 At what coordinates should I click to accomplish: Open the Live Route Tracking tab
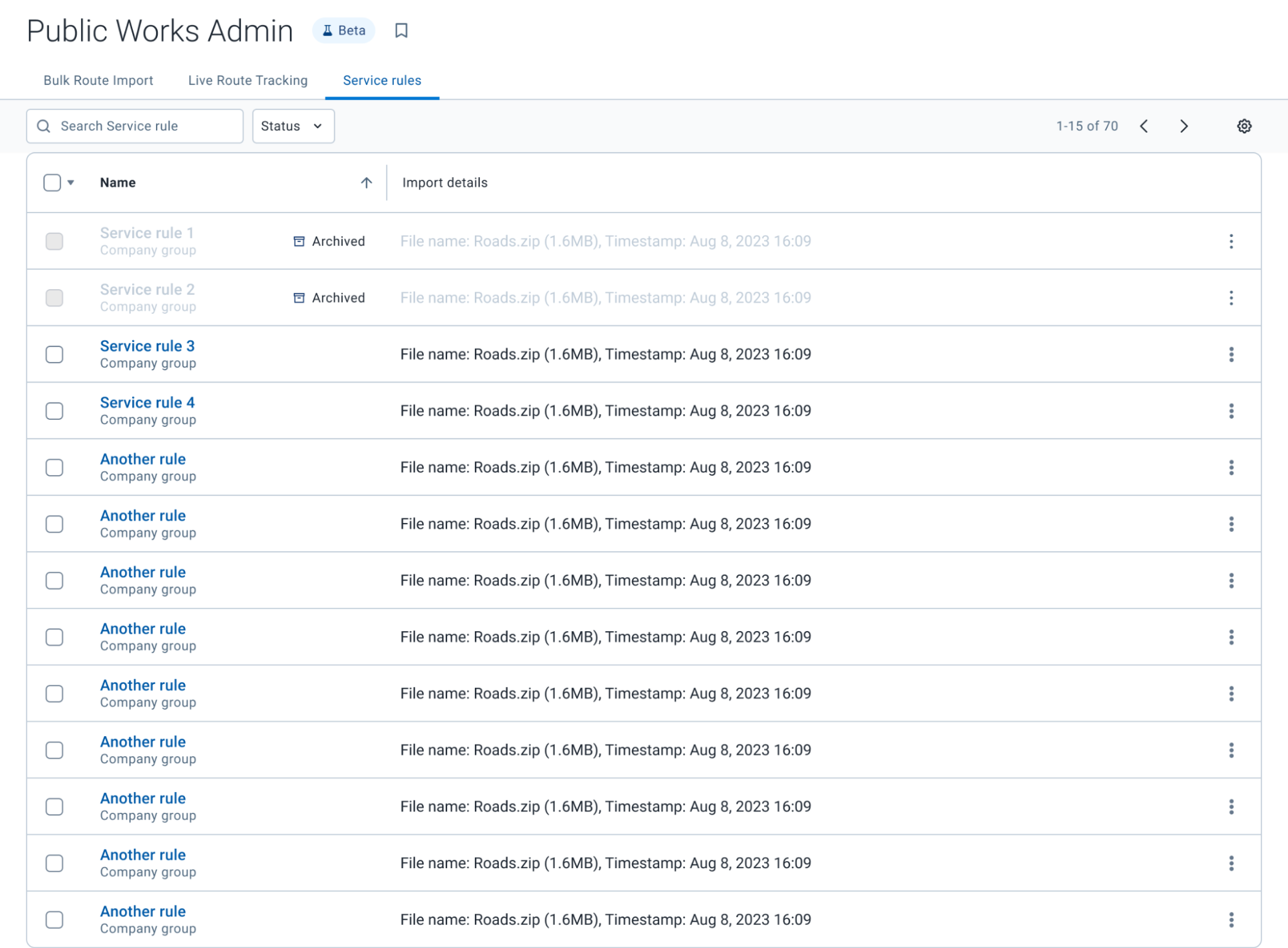pos(247,81)
